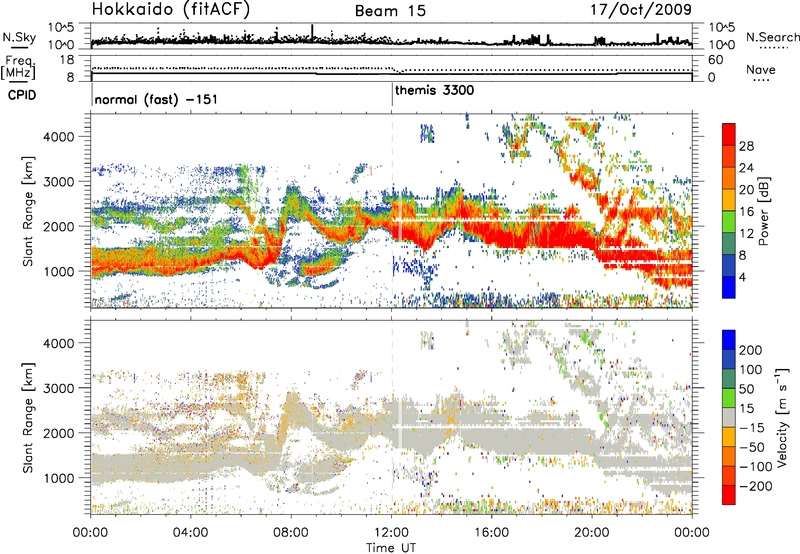Viewport: 800px width, 554px height.
Task: Click the "Freq. [MHz]" axis label
Action: coord(19,67)
